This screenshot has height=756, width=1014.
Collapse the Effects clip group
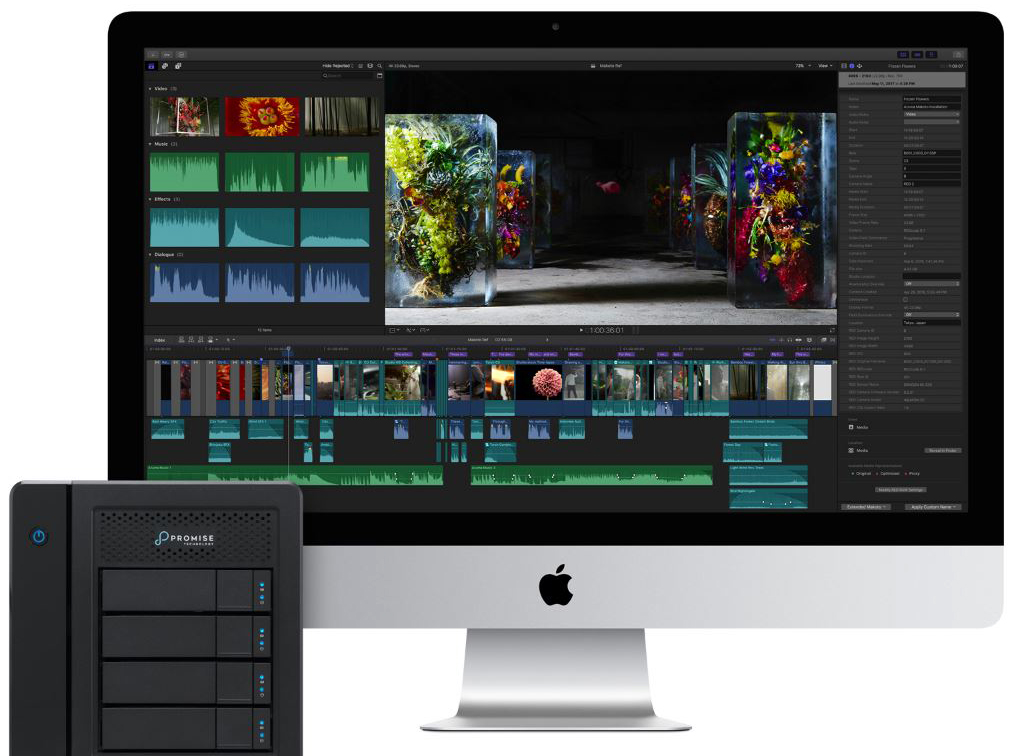(150, 199)
